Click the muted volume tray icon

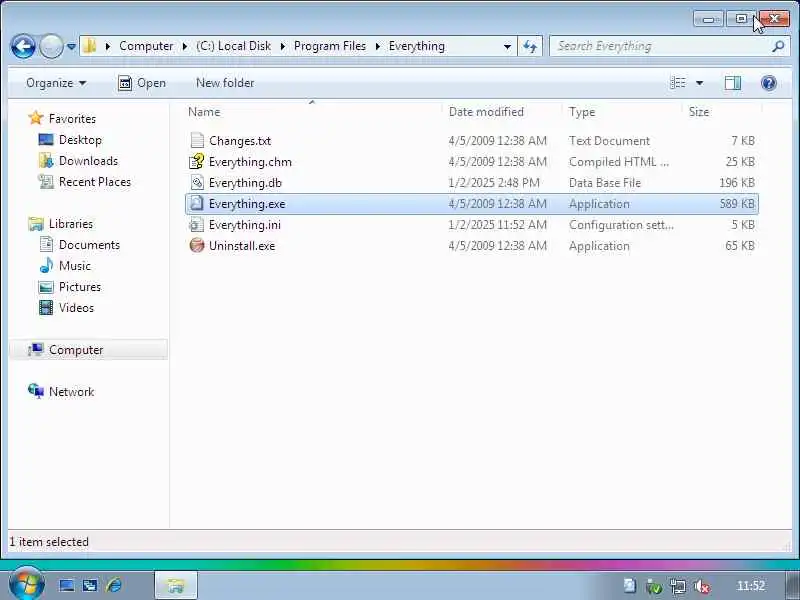coord(703,587)
